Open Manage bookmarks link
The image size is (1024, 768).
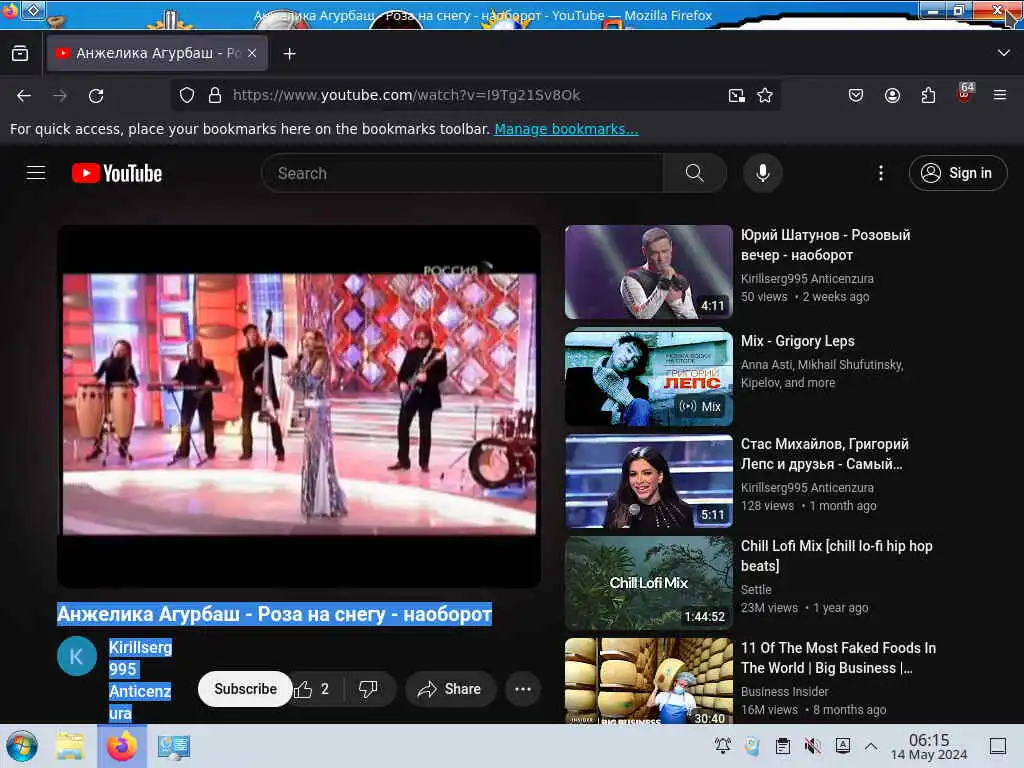point(566,129)
